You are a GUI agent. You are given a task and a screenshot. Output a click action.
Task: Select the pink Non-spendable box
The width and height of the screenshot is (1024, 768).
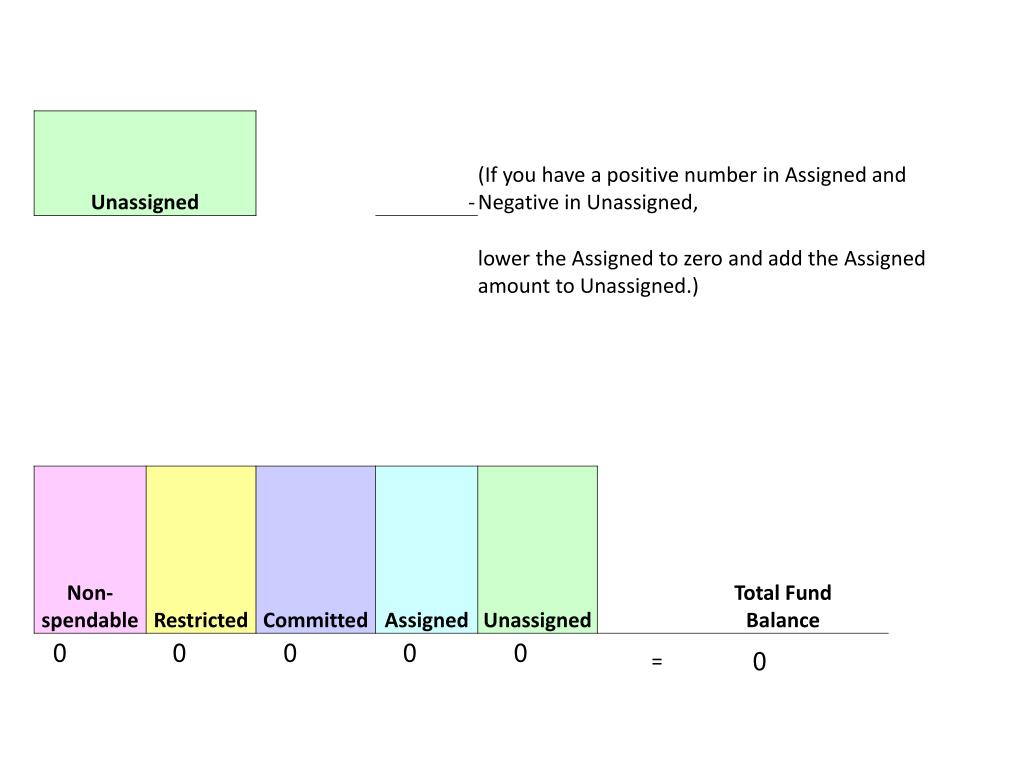pos(90,550)
